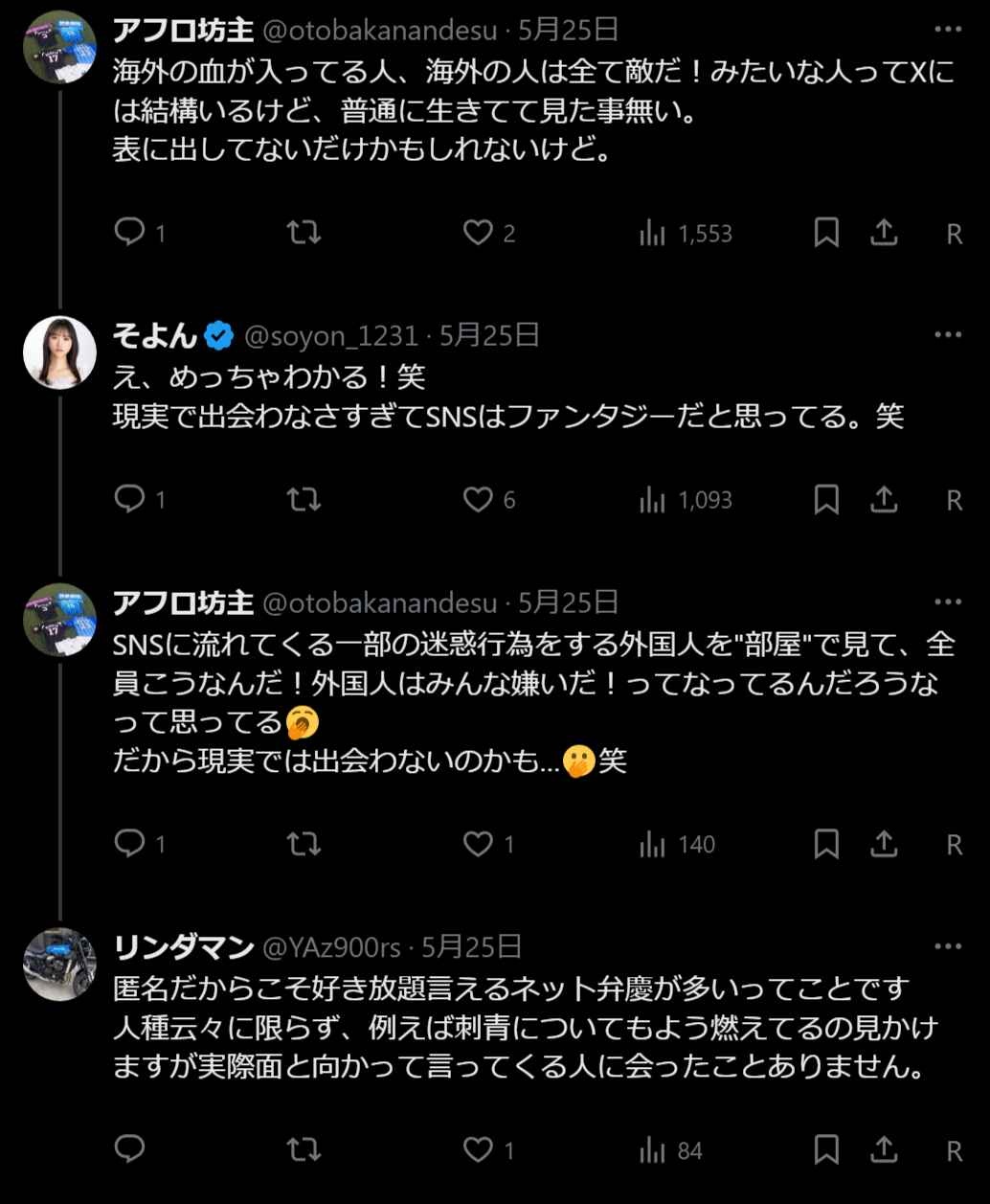Open the @soyon_1231 profile handle
Screen dimensions: 990x1204
[331, 335]
